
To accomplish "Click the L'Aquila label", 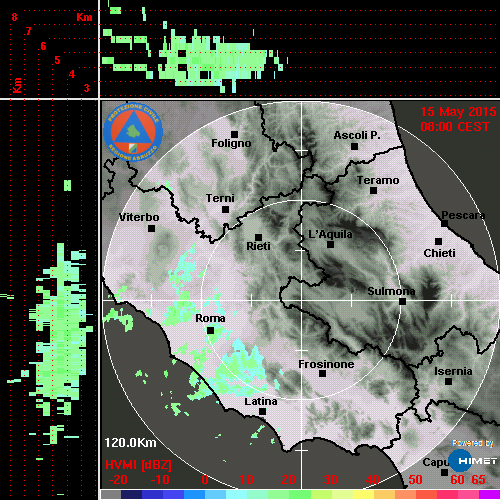I will click(330, 234).
